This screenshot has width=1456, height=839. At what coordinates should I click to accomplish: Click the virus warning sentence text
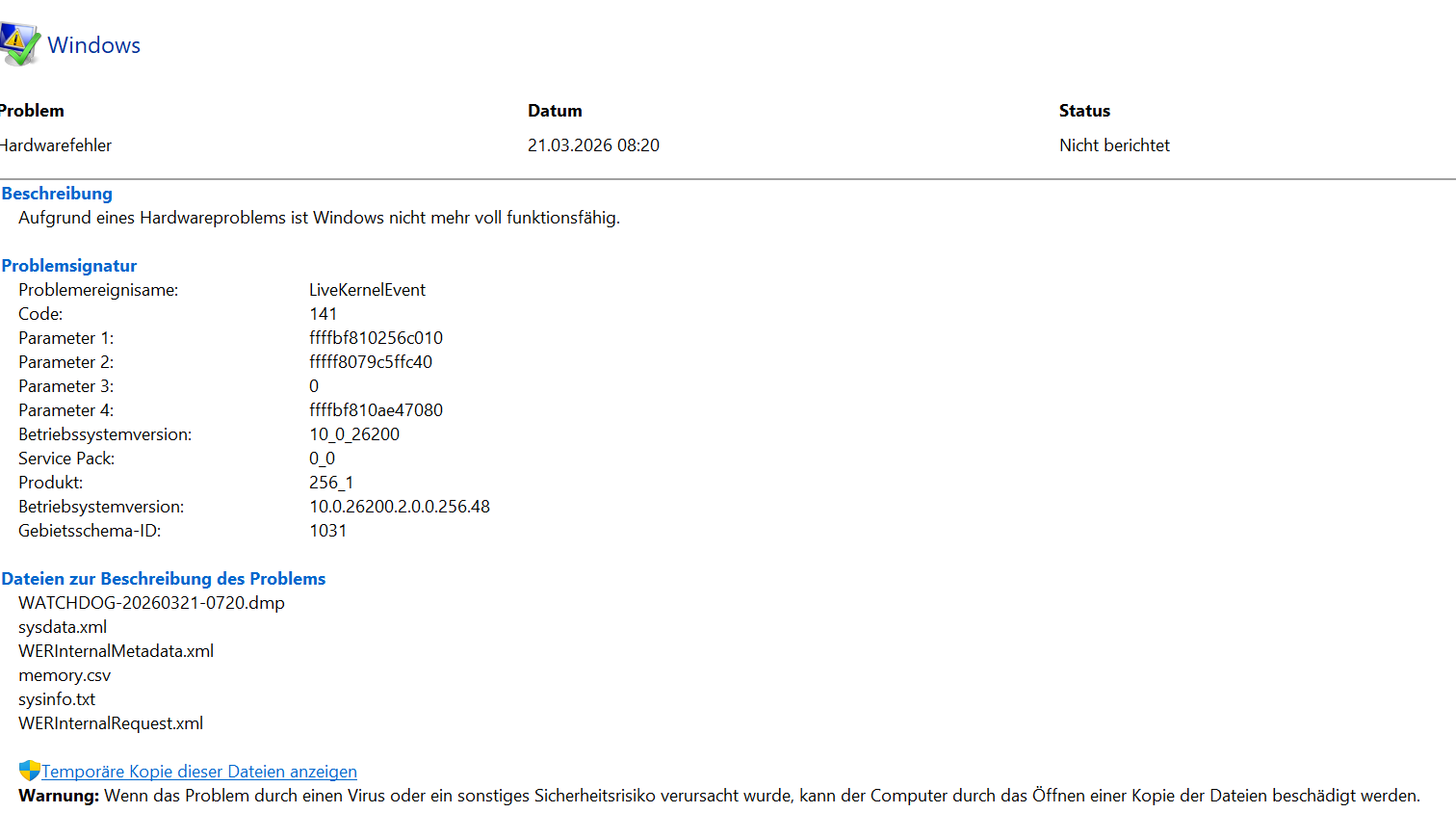[x=762, y=796]
